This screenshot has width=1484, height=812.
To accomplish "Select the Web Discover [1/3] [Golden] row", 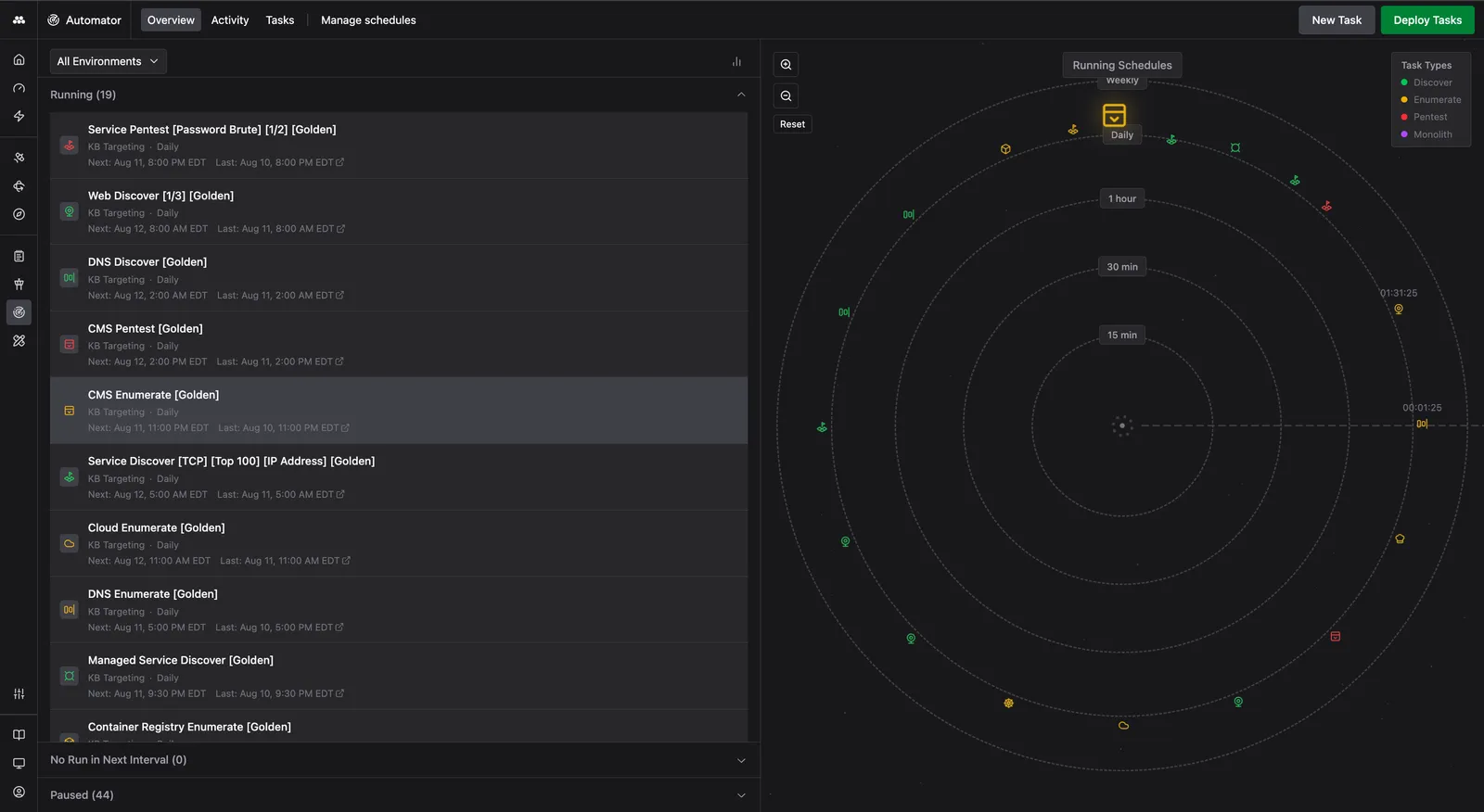I will (x=399, y=212).
